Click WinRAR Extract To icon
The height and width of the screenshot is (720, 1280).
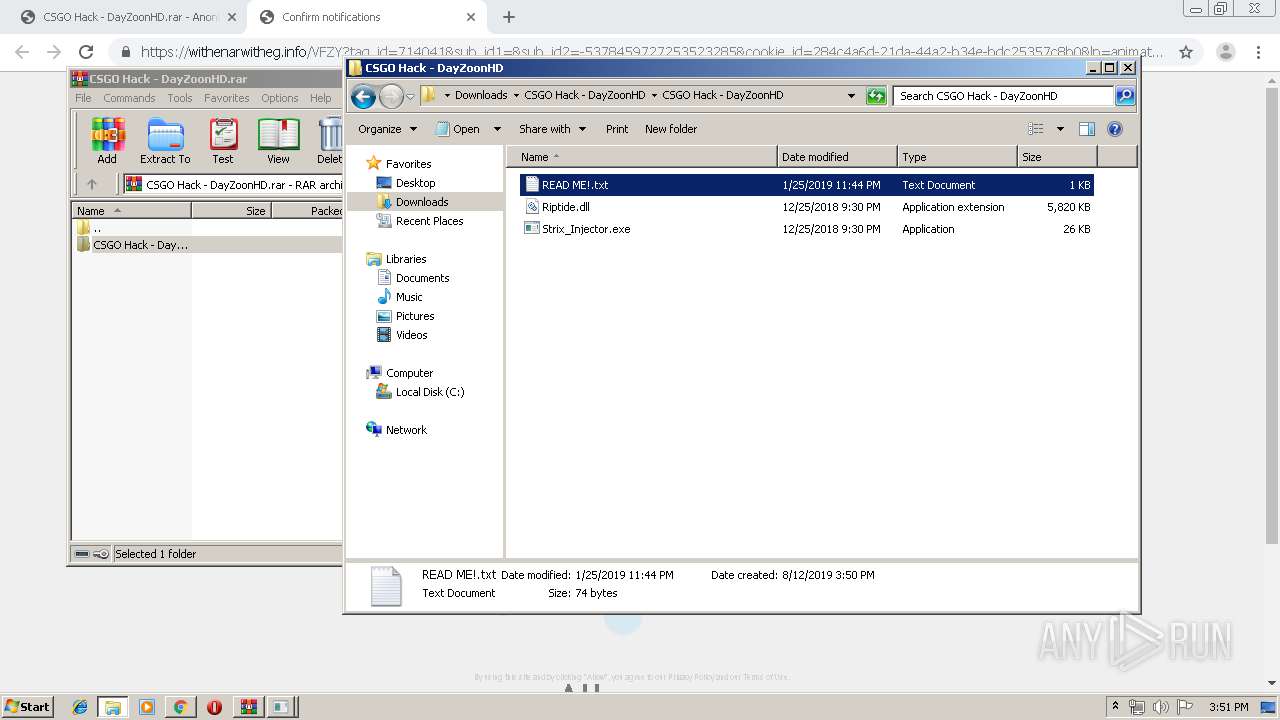click(165, 141)
